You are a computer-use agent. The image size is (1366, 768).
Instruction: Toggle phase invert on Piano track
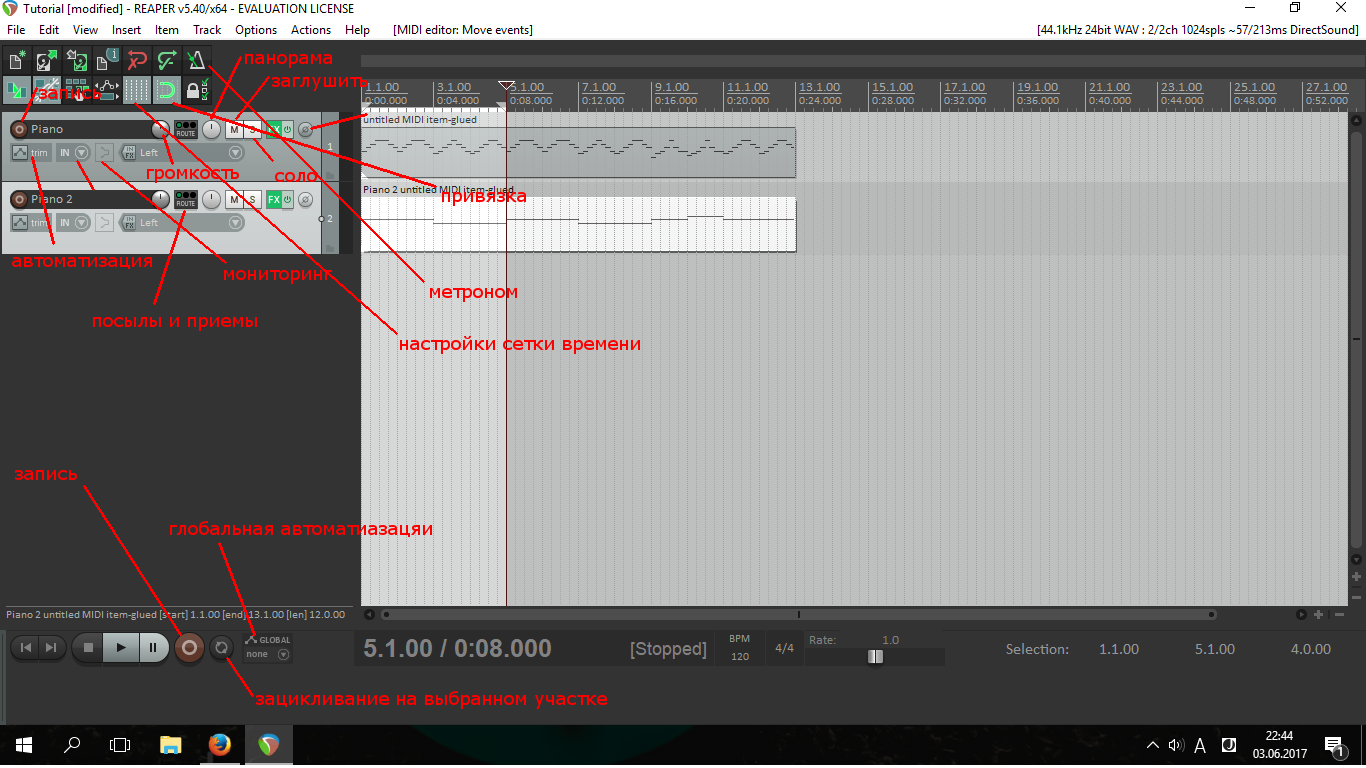tap(305, 129)
